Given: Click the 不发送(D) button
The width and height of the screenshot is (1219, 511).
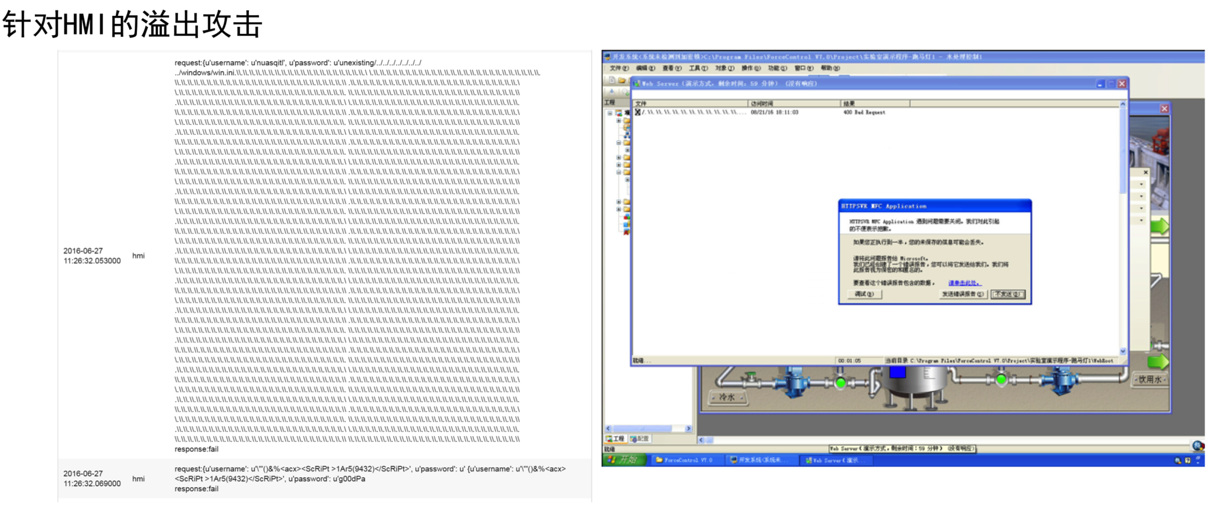Looking at the screenshot, I should tap(1007, 294).
